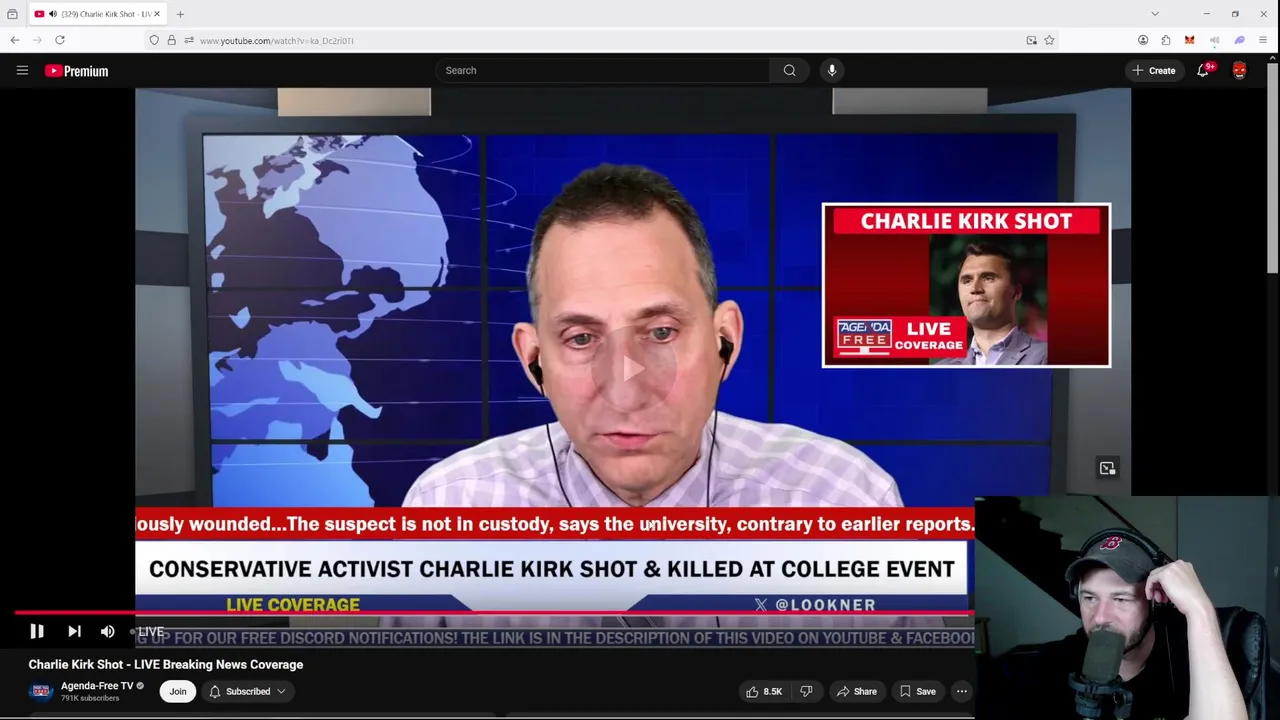
Task: Open the browser application menu
Action: coord(1263,40)
